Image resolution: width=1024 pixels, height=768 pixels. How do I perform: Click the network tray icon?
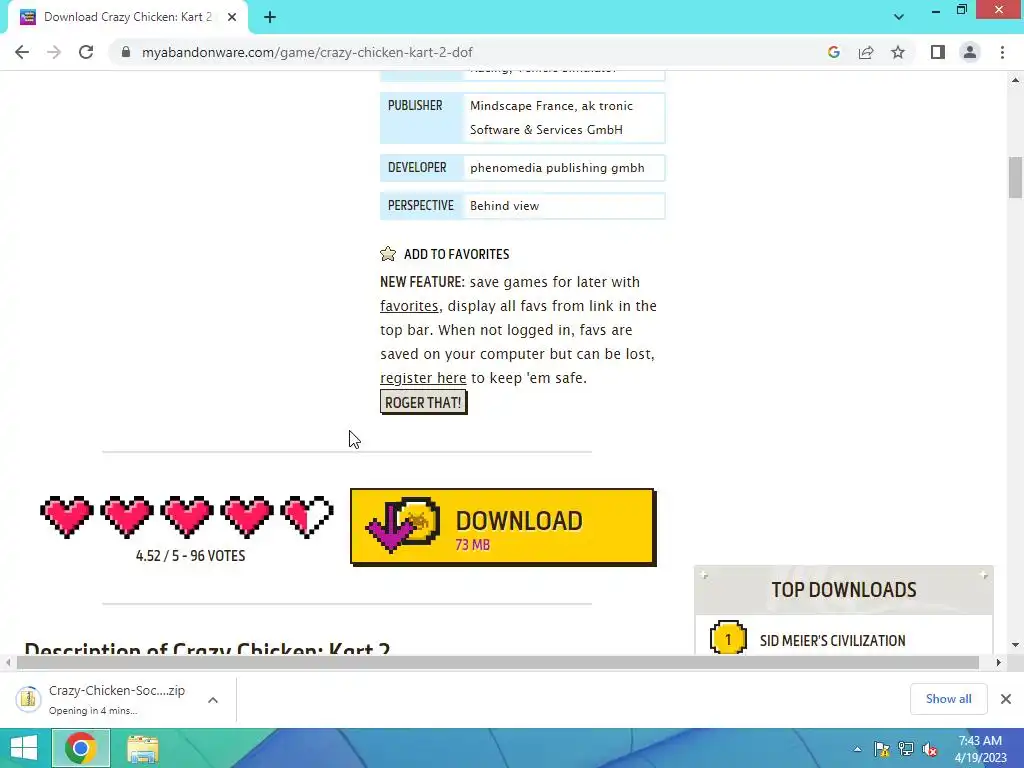point(906,749)
